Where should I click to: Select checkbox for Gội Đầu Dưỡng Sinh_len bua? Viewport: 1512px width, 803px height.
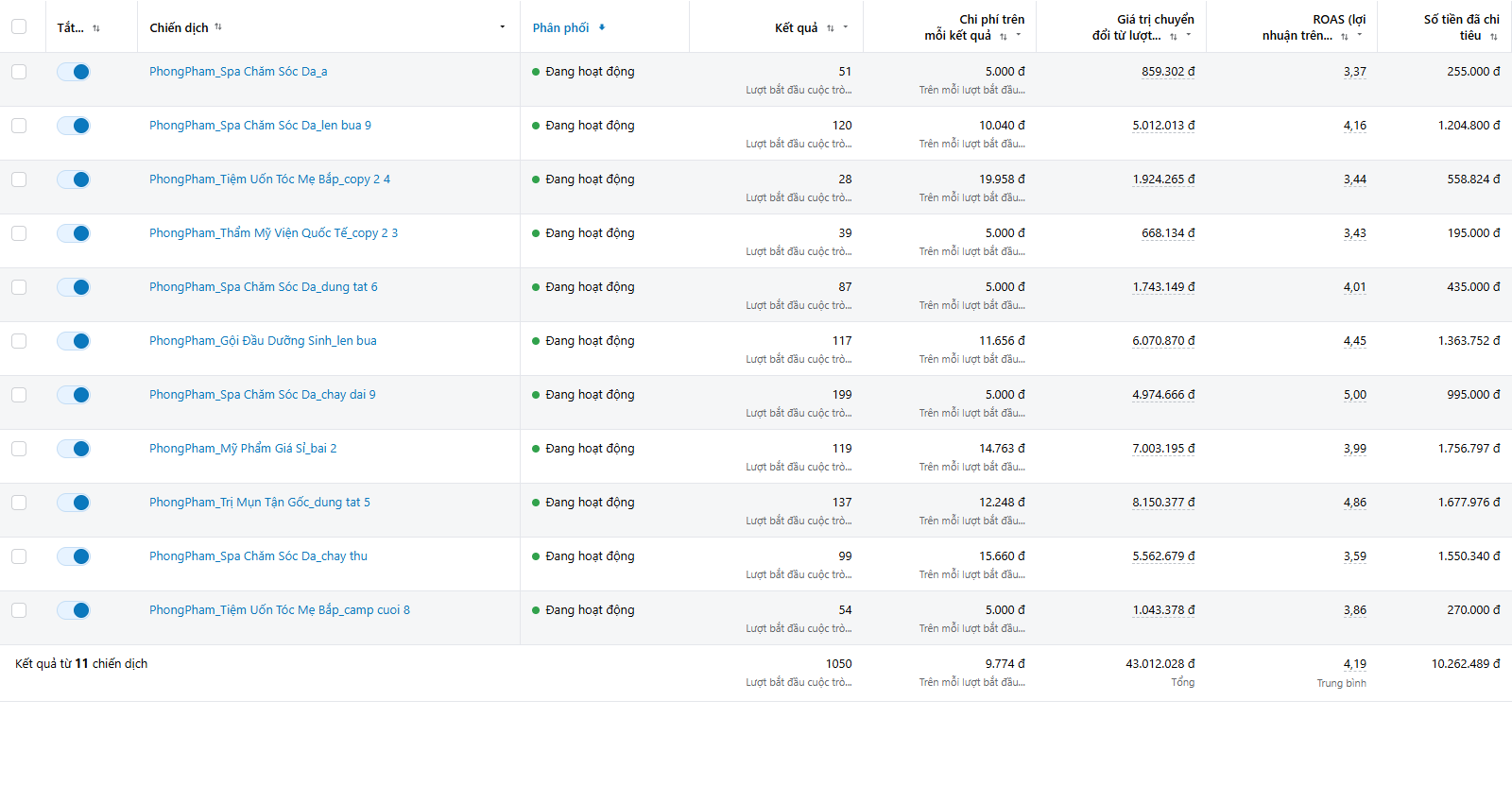[19, 341]
